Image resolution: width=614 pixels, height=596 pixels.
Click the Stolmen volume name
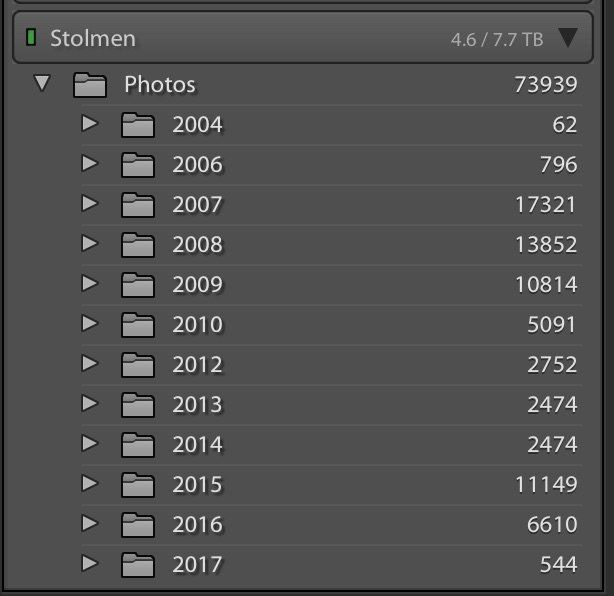(93, 39)
